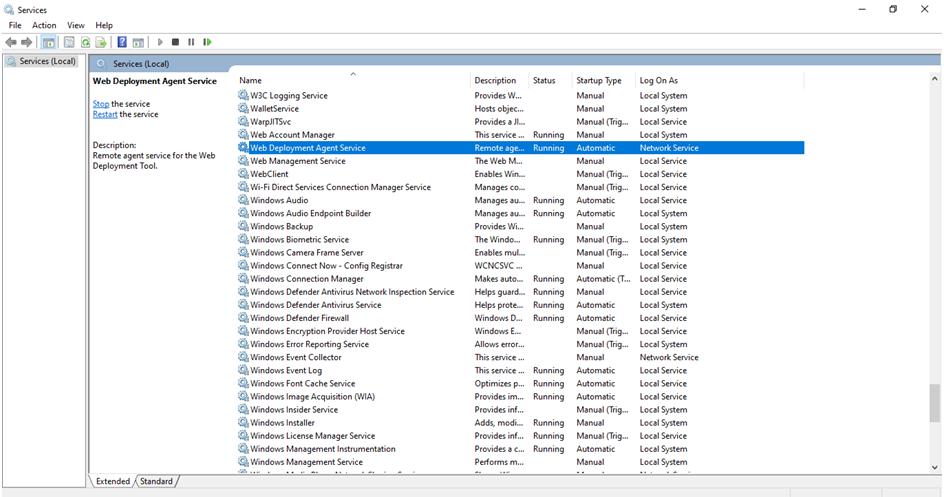Toggle the Show/Hide Action Pane toolbar icon
Screen dimensions: 944x497
[x=138, y=42]
